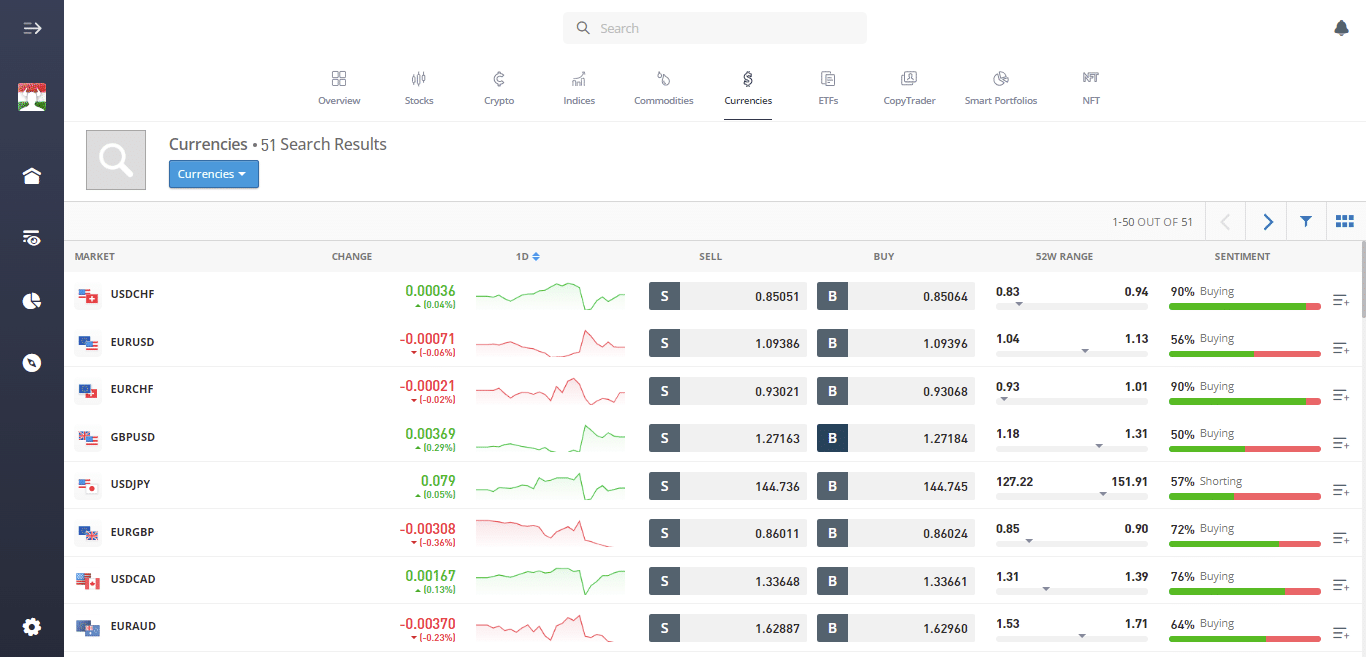Switch to grid view layout
This screenshot has height=657, width=1366.
[x=1344, y=221]
